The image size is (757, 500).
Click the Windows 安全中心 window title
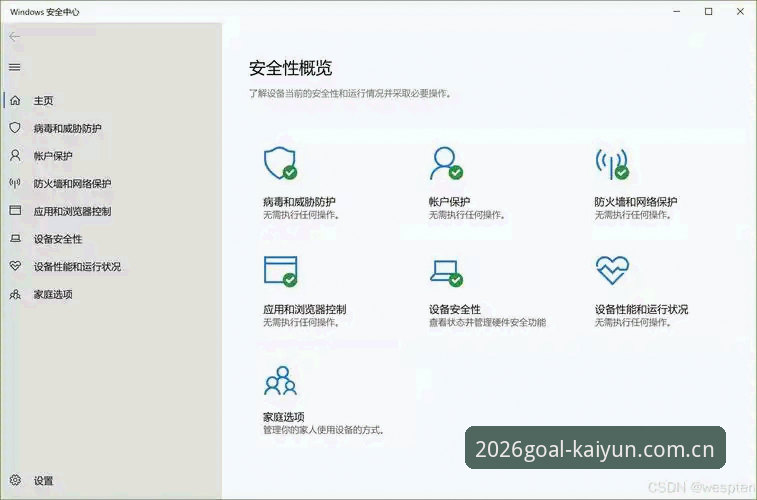pos(44,12)
